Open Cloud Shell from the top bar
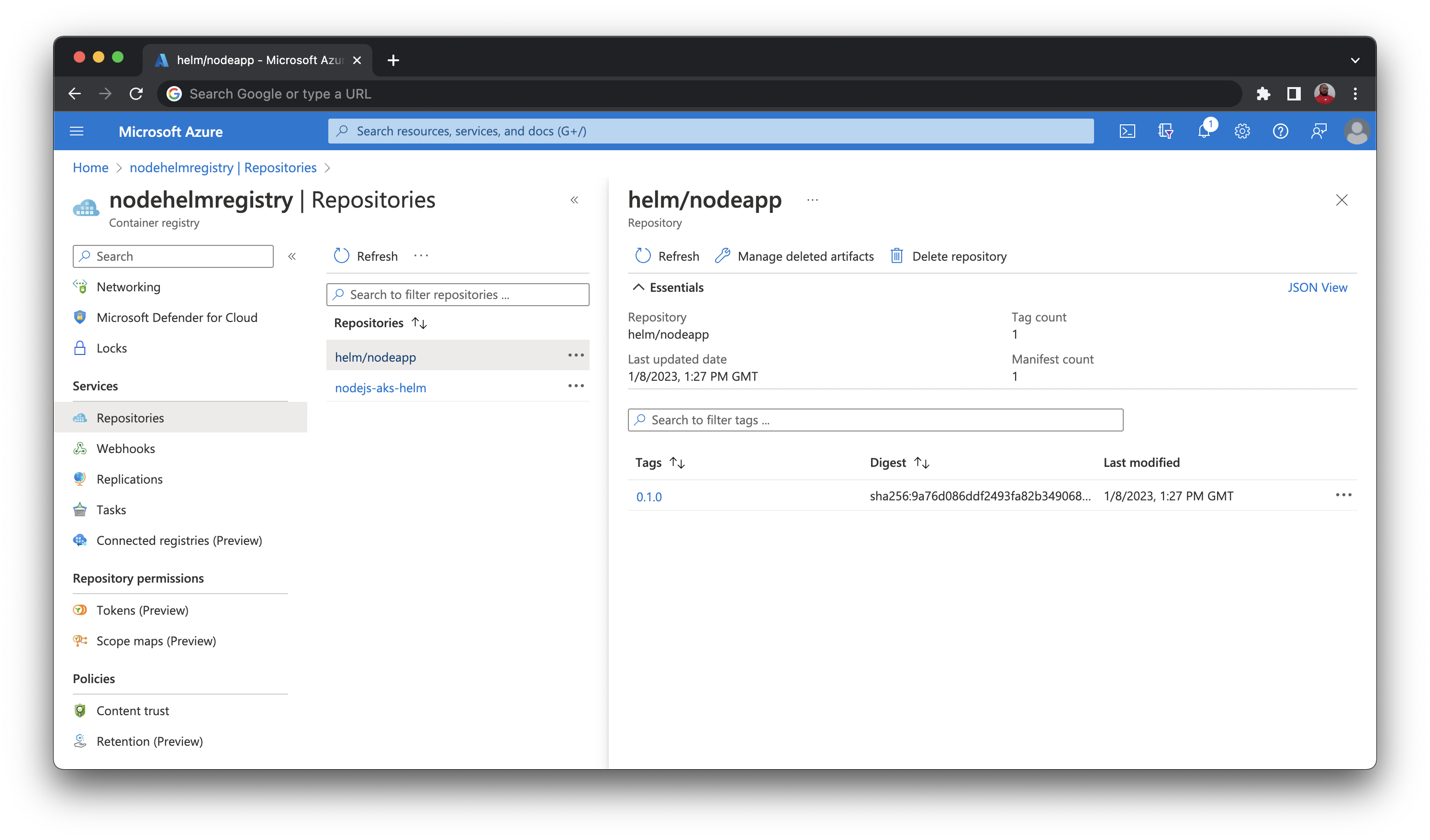 pyautogui.click(x=1128, y=131)
